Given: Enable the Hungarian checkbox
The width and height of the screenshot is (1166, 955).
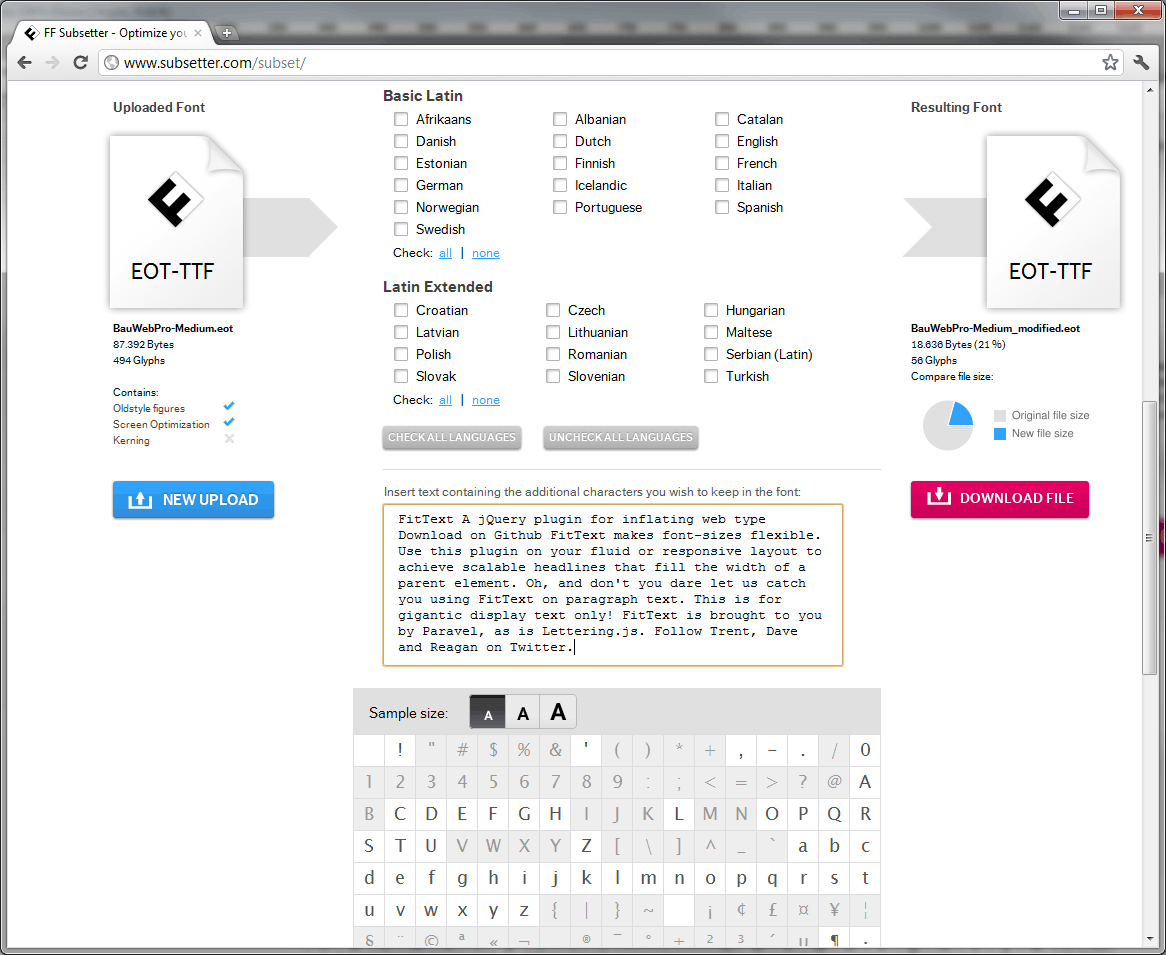Looking at the screenshot, I should (712, 310).
